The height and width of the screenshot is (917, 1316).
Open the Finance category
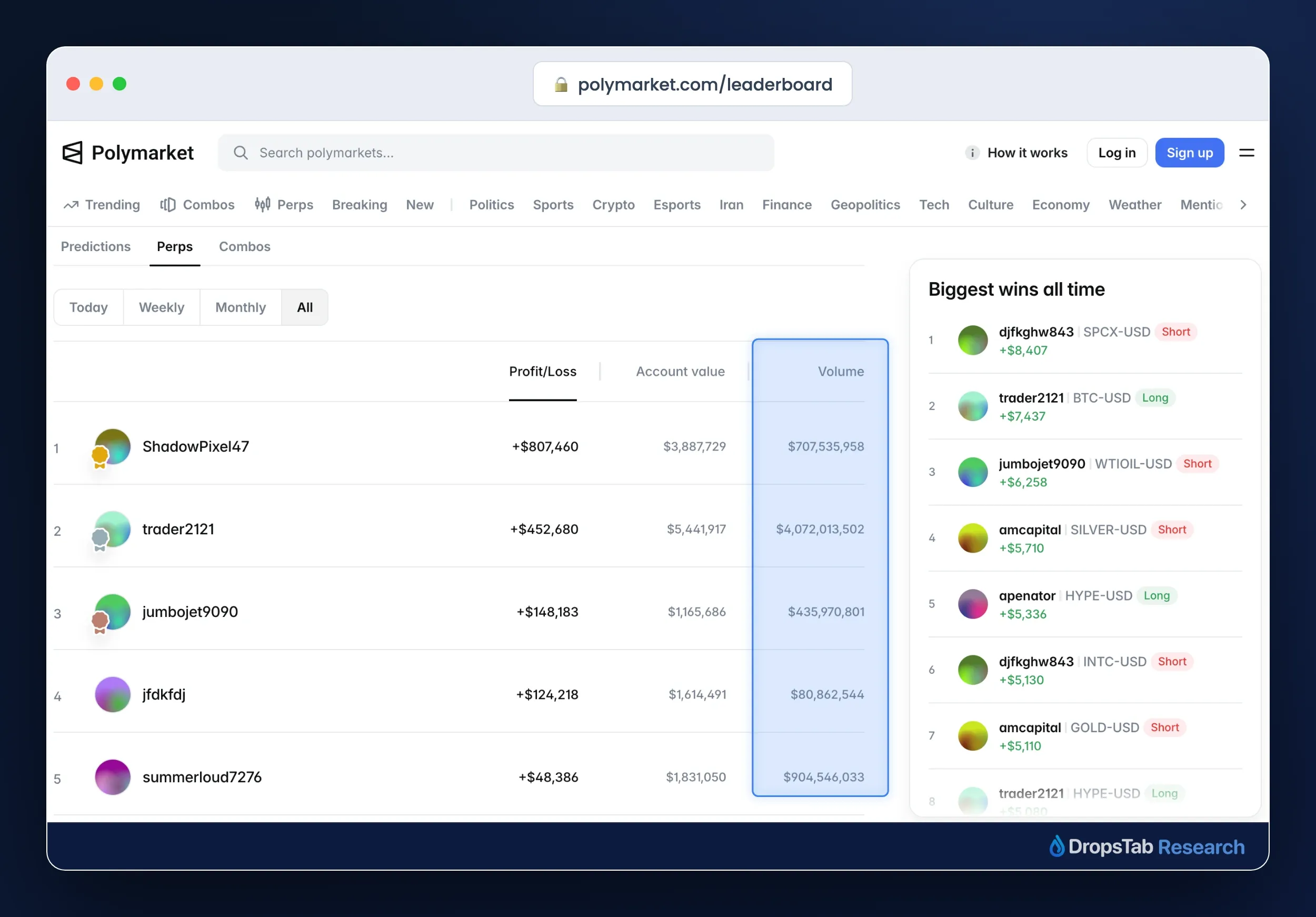(x=787, y=205)
